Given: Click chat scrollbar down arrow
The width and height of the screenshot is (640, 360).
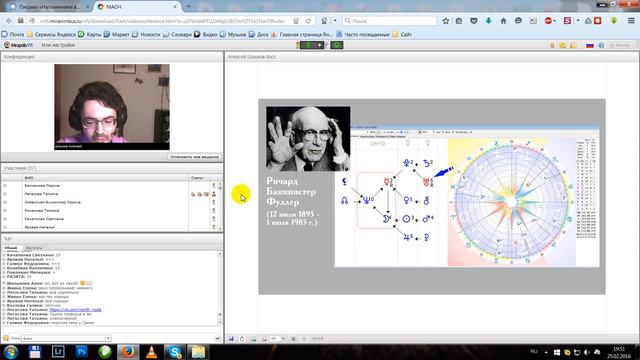Looking at the screenshot, I should click(x=220, y=322).
